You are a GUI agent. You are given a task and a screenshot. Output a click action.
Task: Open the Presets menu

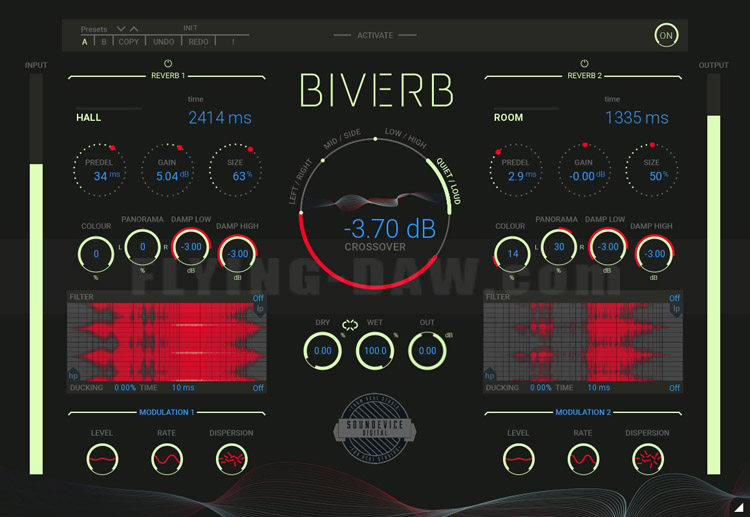click(x=94, y=29)
